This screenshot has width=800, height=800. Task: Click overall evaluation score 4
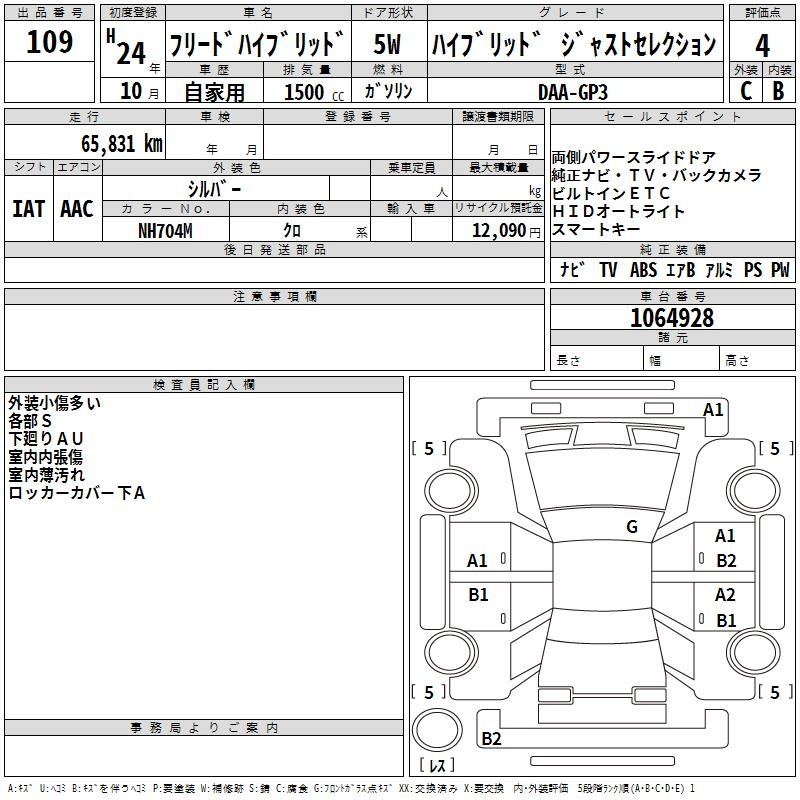tap(762, 45)
